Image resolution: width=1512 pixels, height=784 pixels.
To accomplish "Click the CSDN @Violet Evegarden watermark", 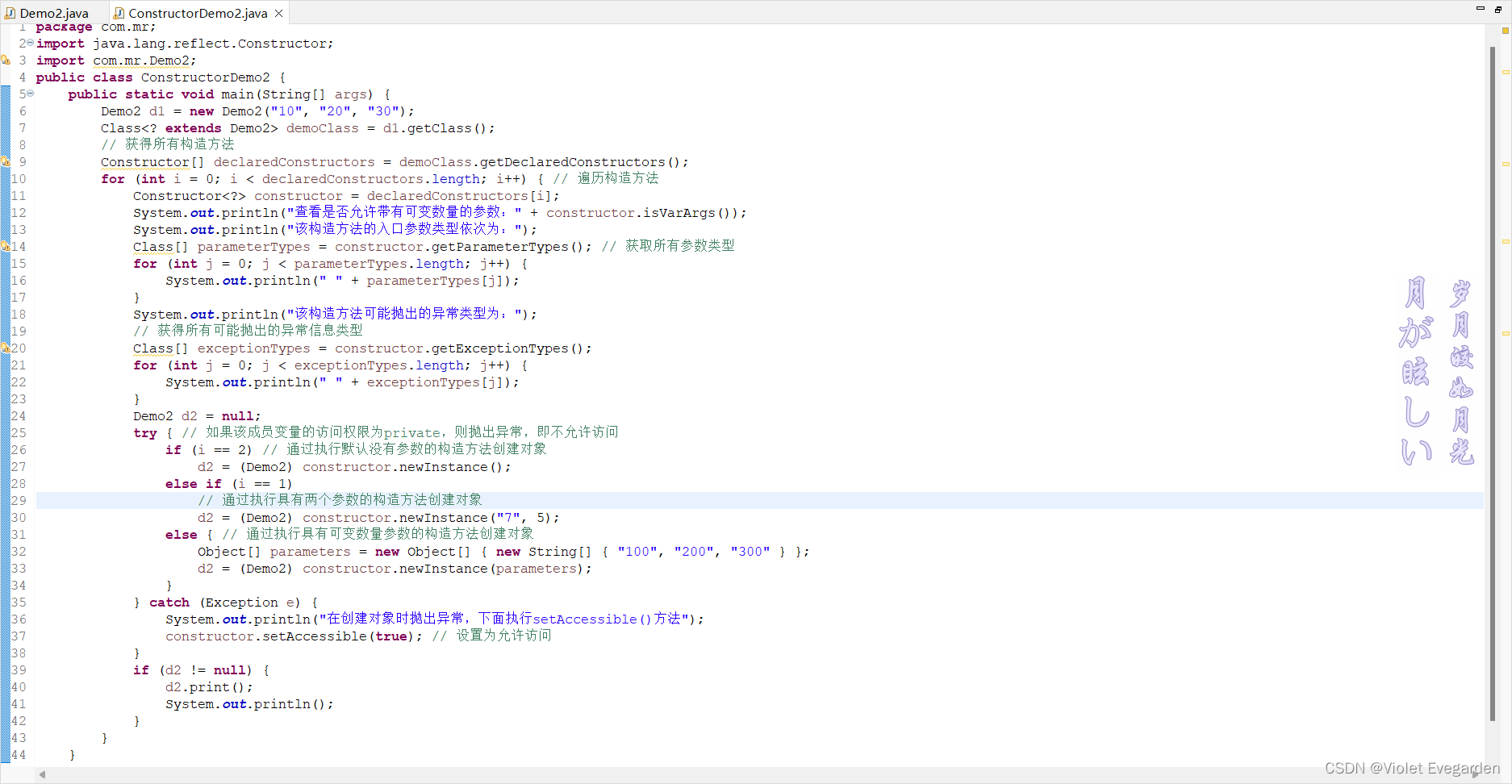I will pyautogui.click(x=1412, y=767).
